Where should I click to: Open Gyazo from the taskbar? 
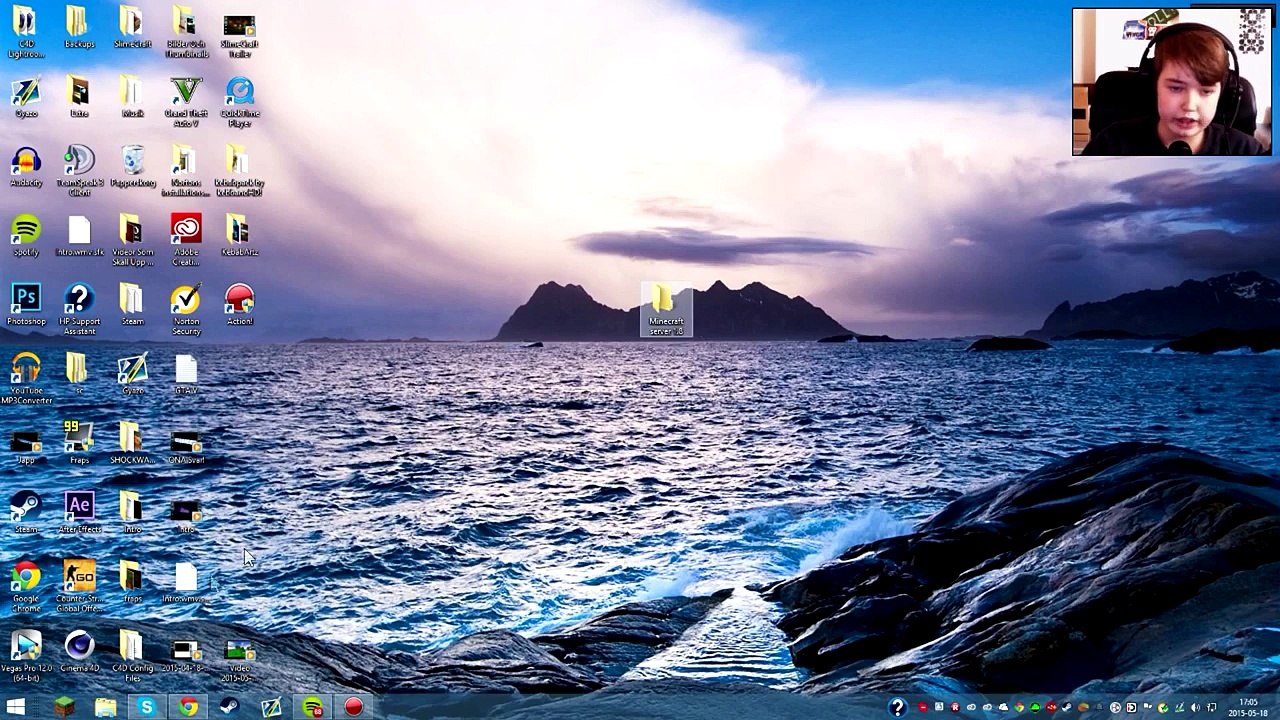pos(271,707)
